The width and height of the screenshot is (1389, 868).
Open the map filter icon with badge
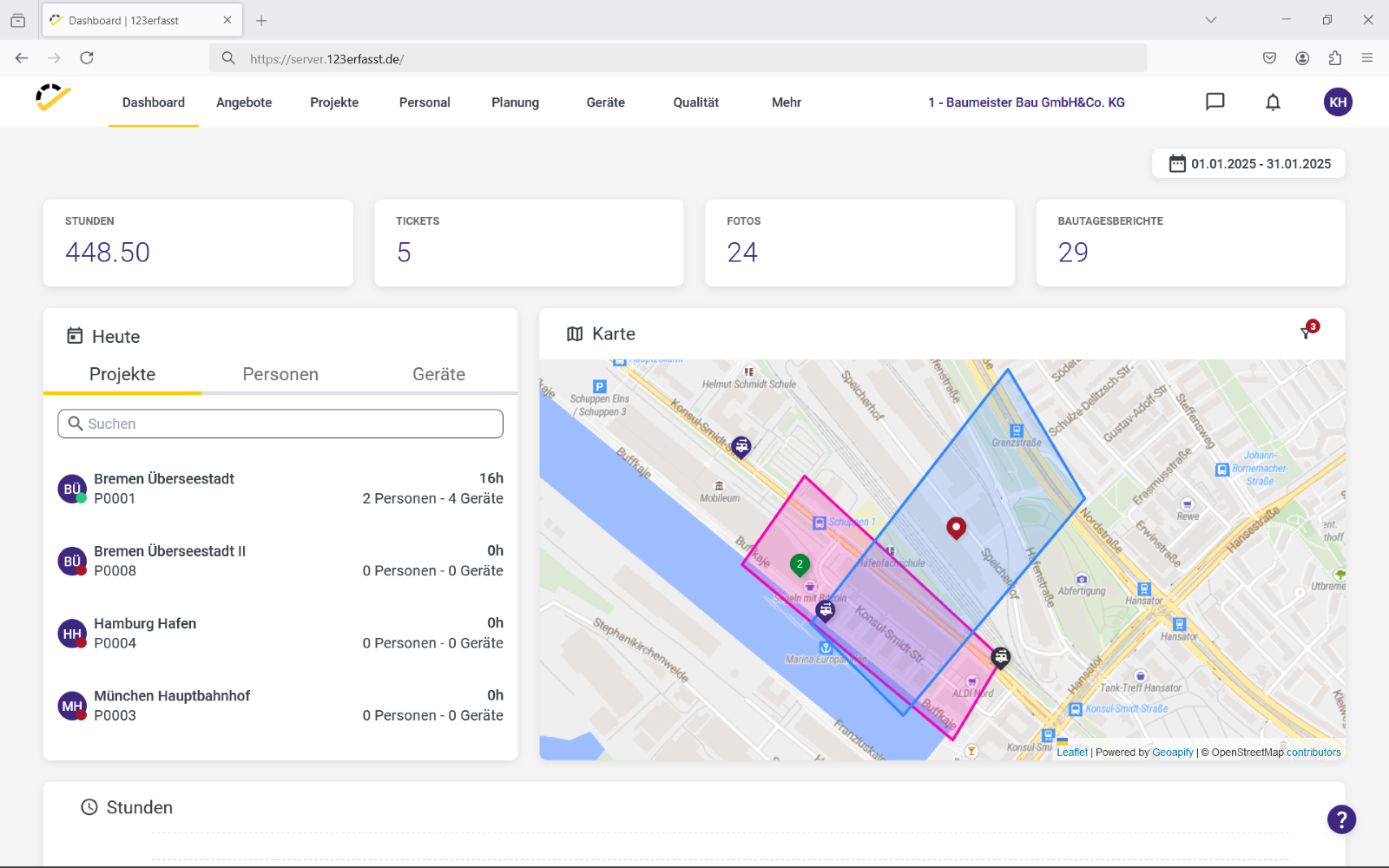coord(1308,331)
